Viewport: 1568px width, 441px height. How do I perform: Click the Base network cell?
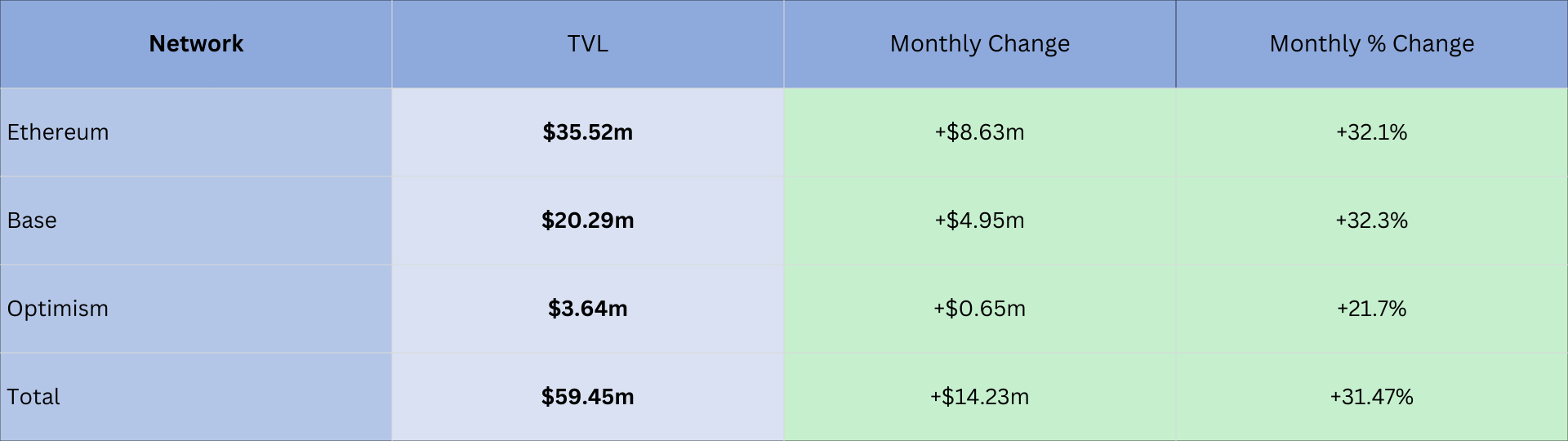click(x=33, y=220)
